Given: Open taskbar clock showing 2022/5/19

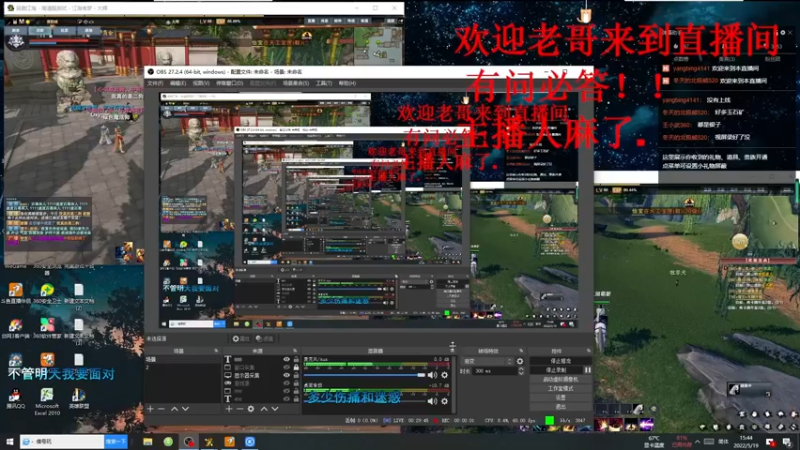Looking at the screenshot, I should click(745, 441).
